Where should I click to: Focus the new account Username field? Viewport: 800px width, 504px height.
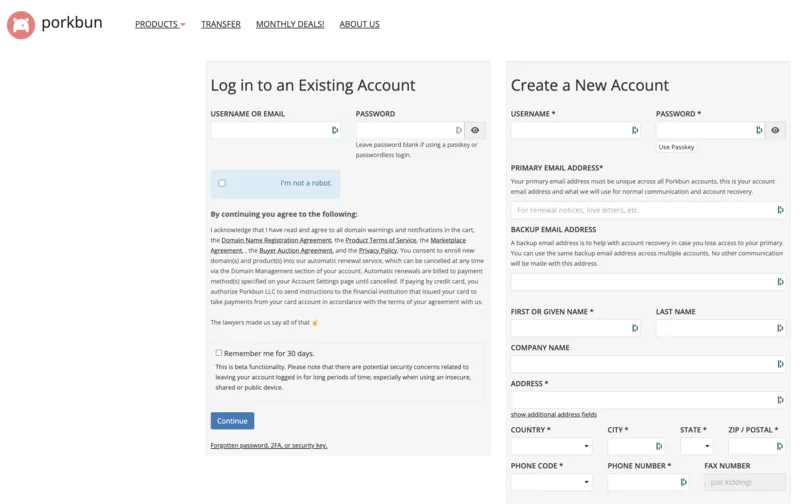(x=576, y=130)
